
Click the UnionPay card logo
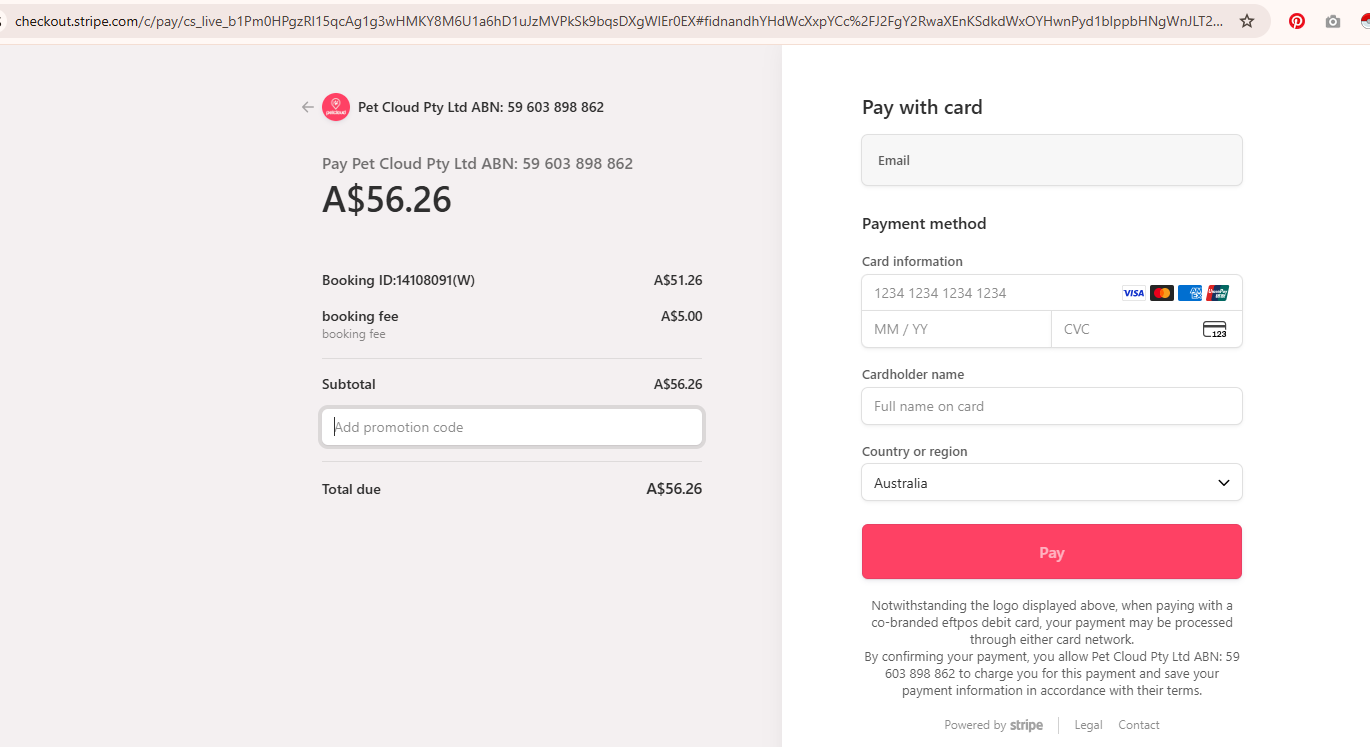pos(1217,293)
